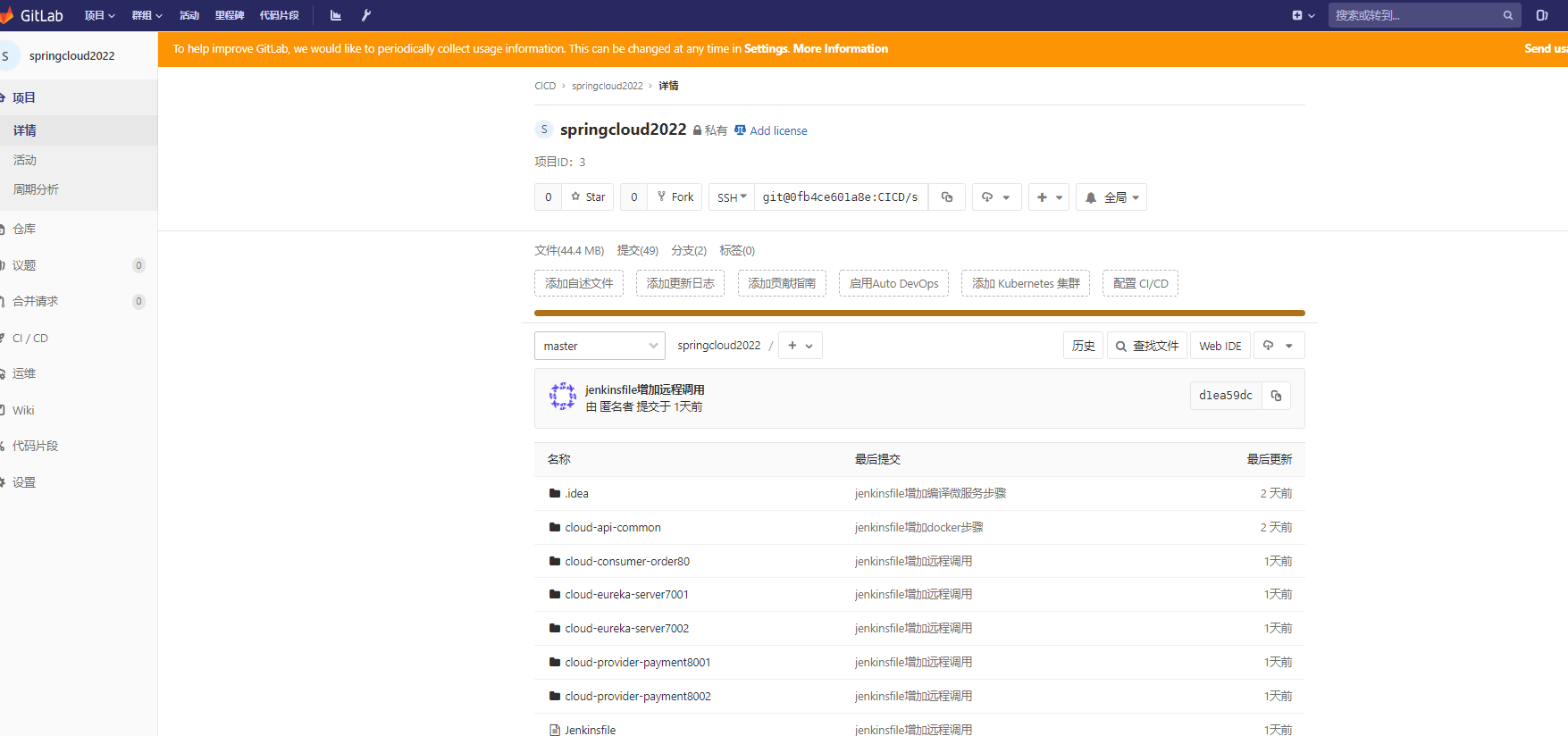This screenshot has height=736, width=1568.
Task: Open the bell notification dropdown 全局
Action: click(1111, 197)
